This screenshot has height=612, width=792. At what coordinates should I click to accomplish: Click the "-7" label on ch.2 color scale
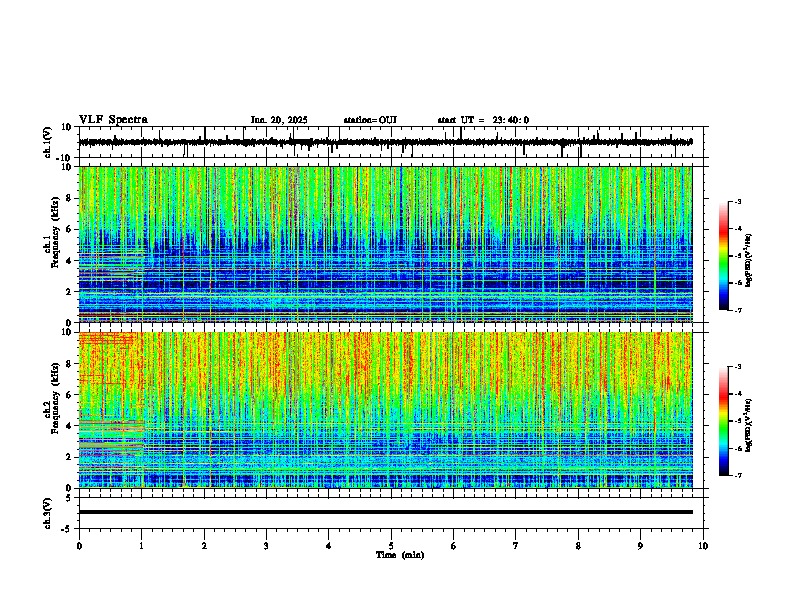pyautogui.click(x=738, y=476)
